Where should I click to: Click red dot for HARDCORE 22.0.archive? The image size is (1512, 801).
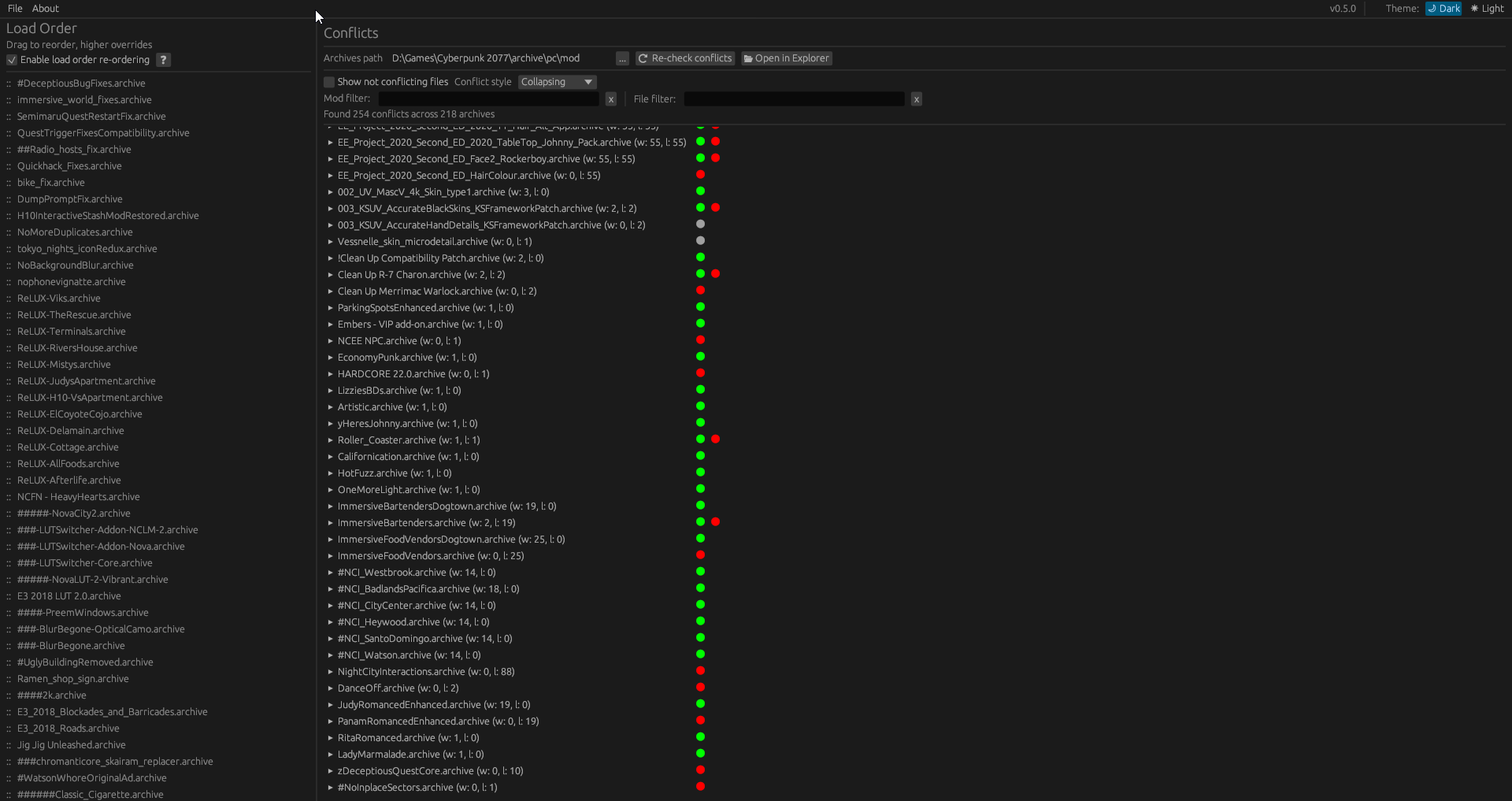click(700, 373)
